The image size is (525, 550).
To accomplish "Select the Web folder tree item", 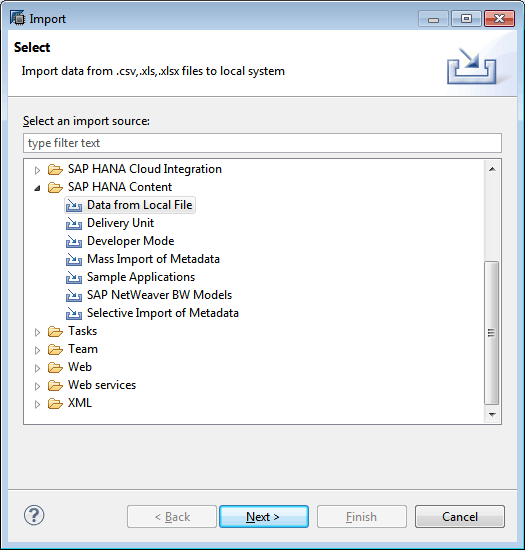I will pyautogui.click(x=80, y=367).
